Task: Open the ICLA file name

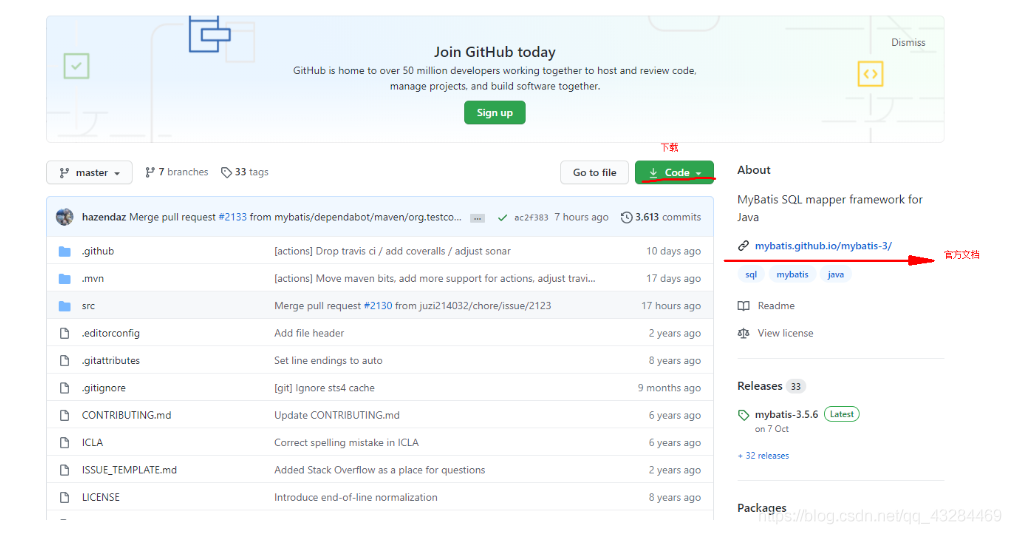Action: (x=92, y=442)
